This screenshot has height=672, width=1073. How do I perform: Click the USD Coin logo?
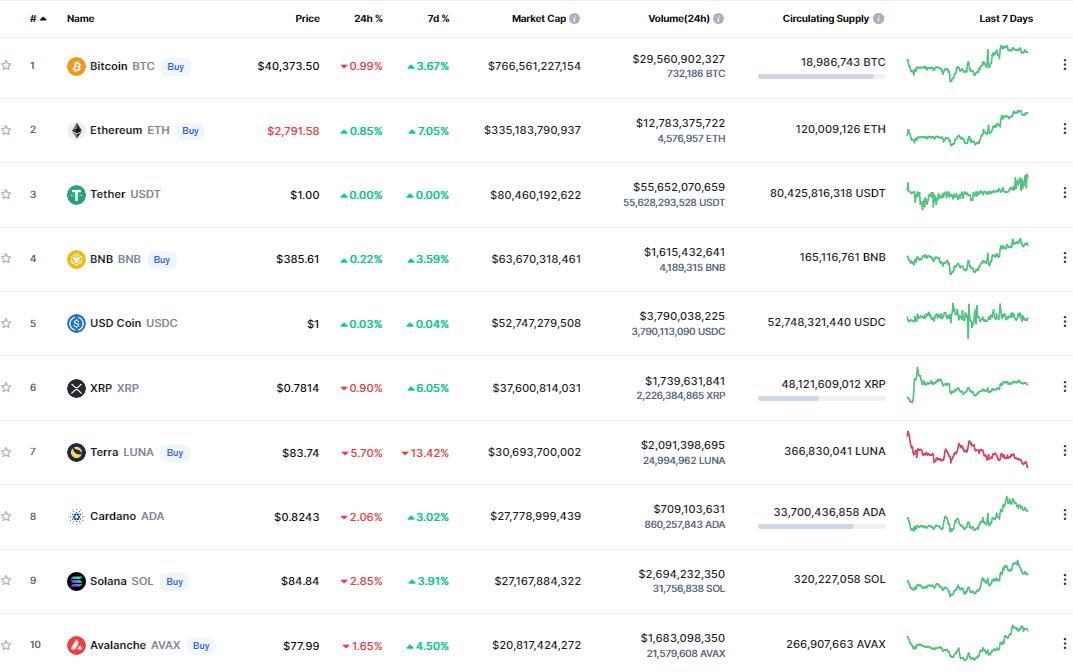[76, 324]
